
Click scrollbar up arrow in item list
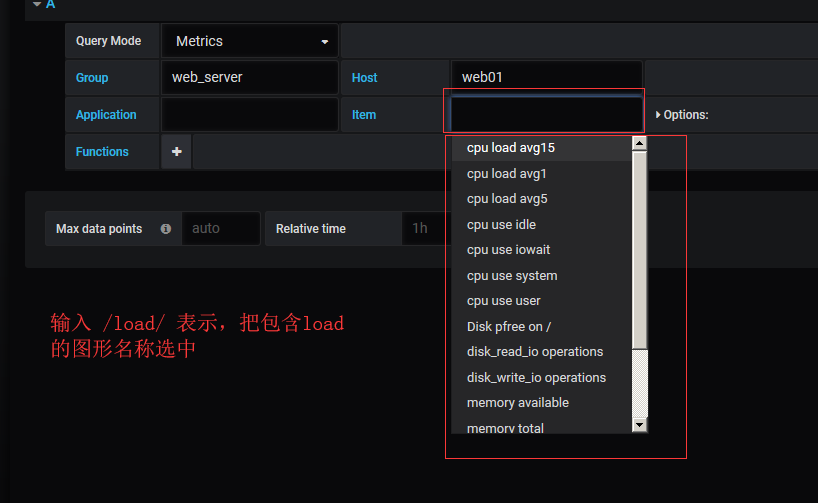coord(640,144)
